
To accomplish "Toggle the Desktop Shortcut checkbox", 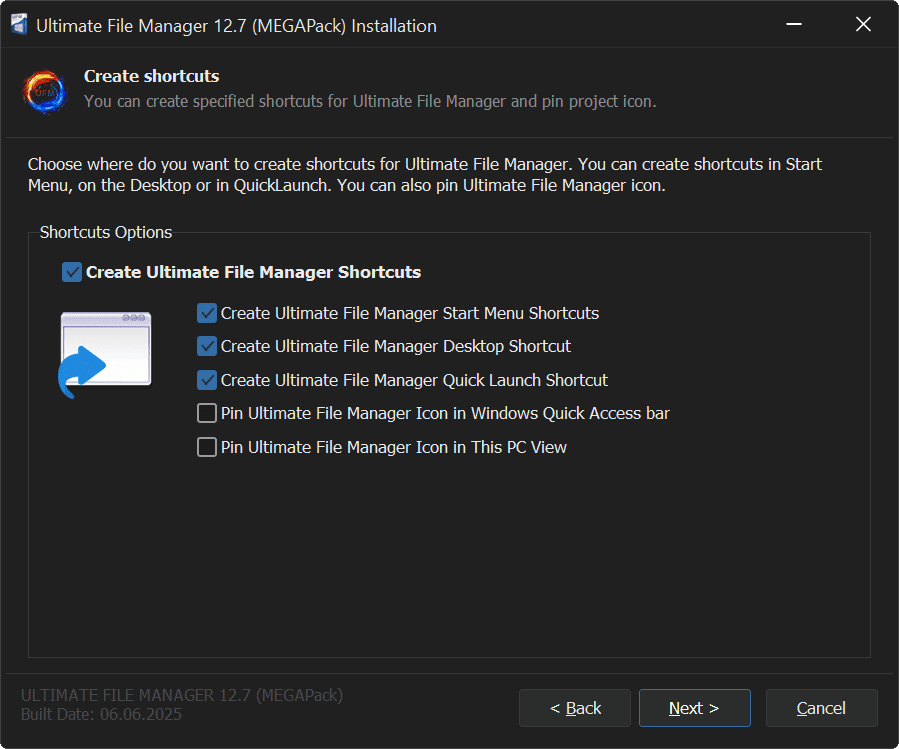I will (207, 346).
